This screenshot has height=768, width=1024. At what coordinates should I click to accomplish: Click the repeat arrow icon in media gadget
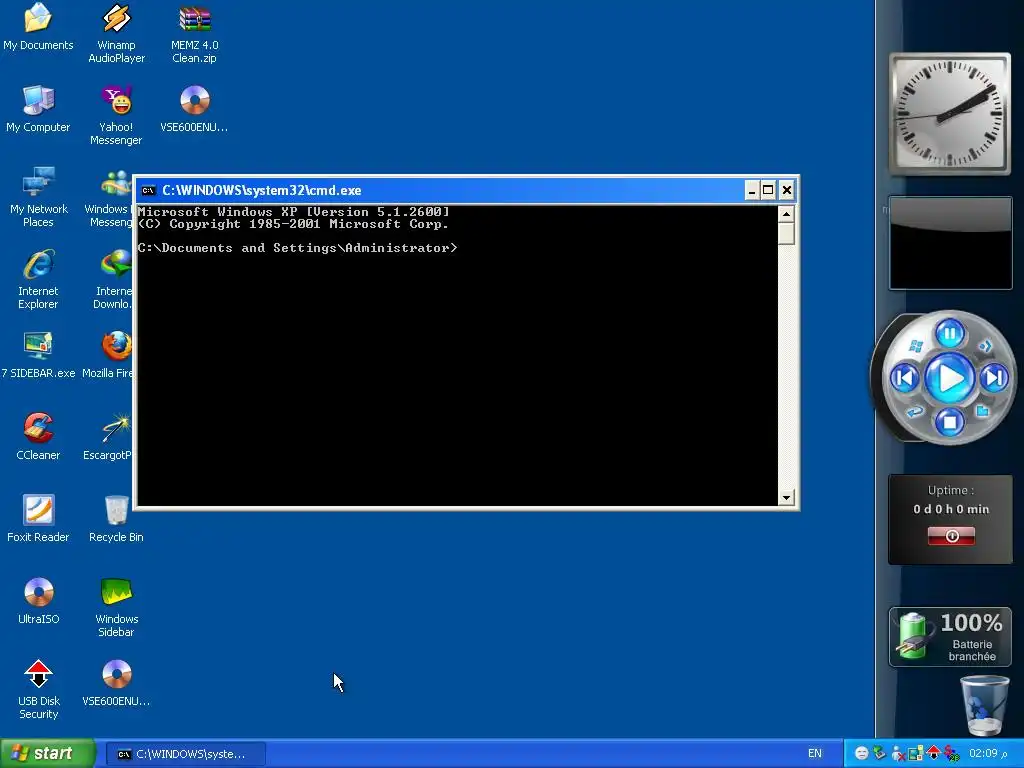[915, 411]
